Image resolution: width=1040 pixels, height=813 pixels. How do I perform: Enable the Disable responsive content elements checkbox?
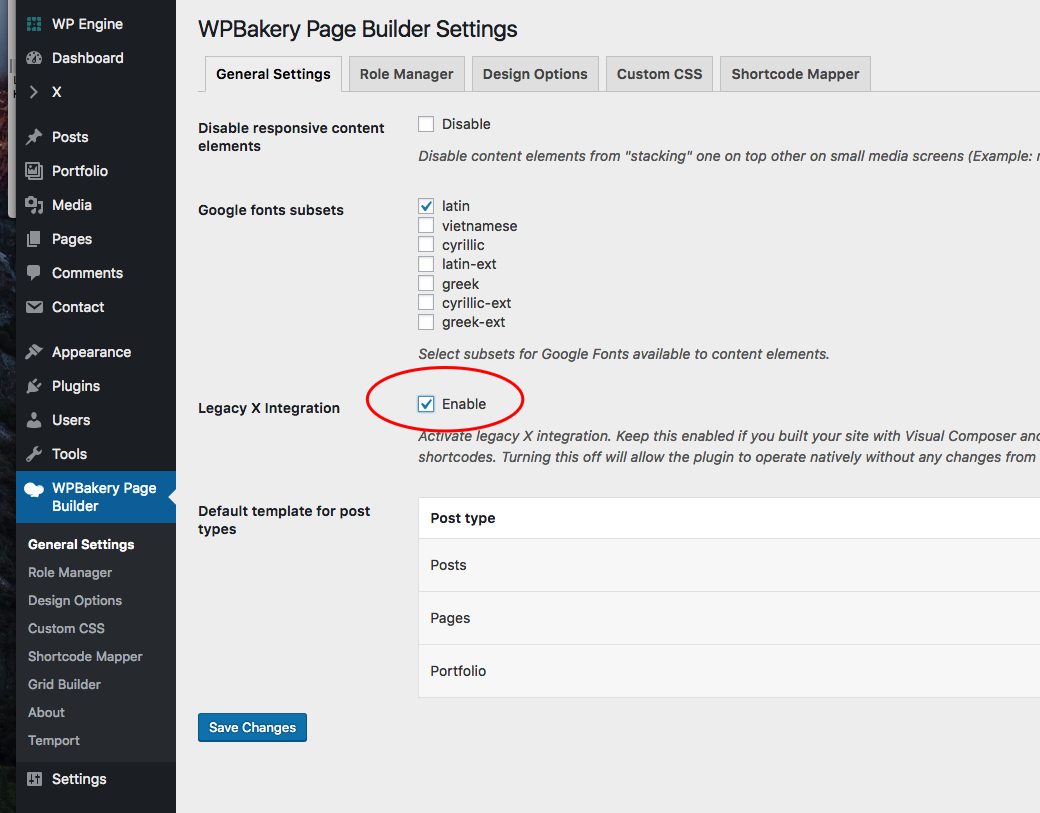pyautogui.click(x=425, y=123)
